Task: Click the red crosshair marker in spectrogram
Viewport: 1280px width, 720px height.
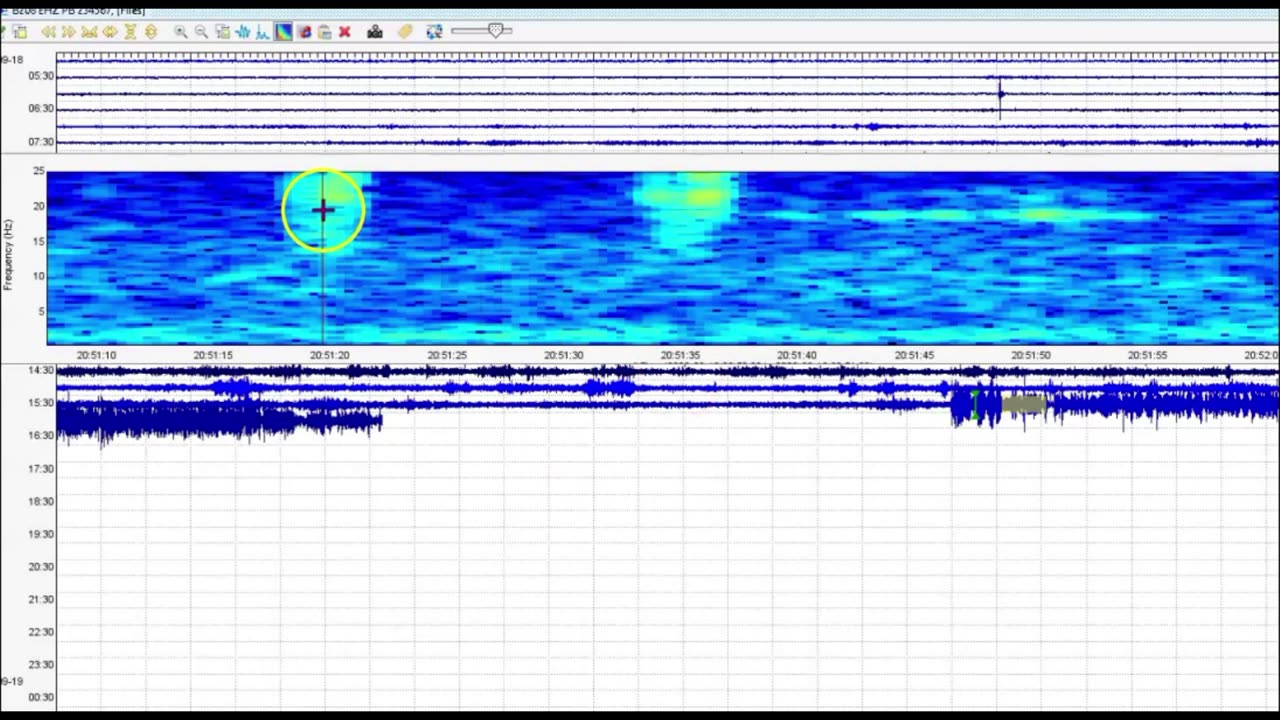Action: coord(323,209)
